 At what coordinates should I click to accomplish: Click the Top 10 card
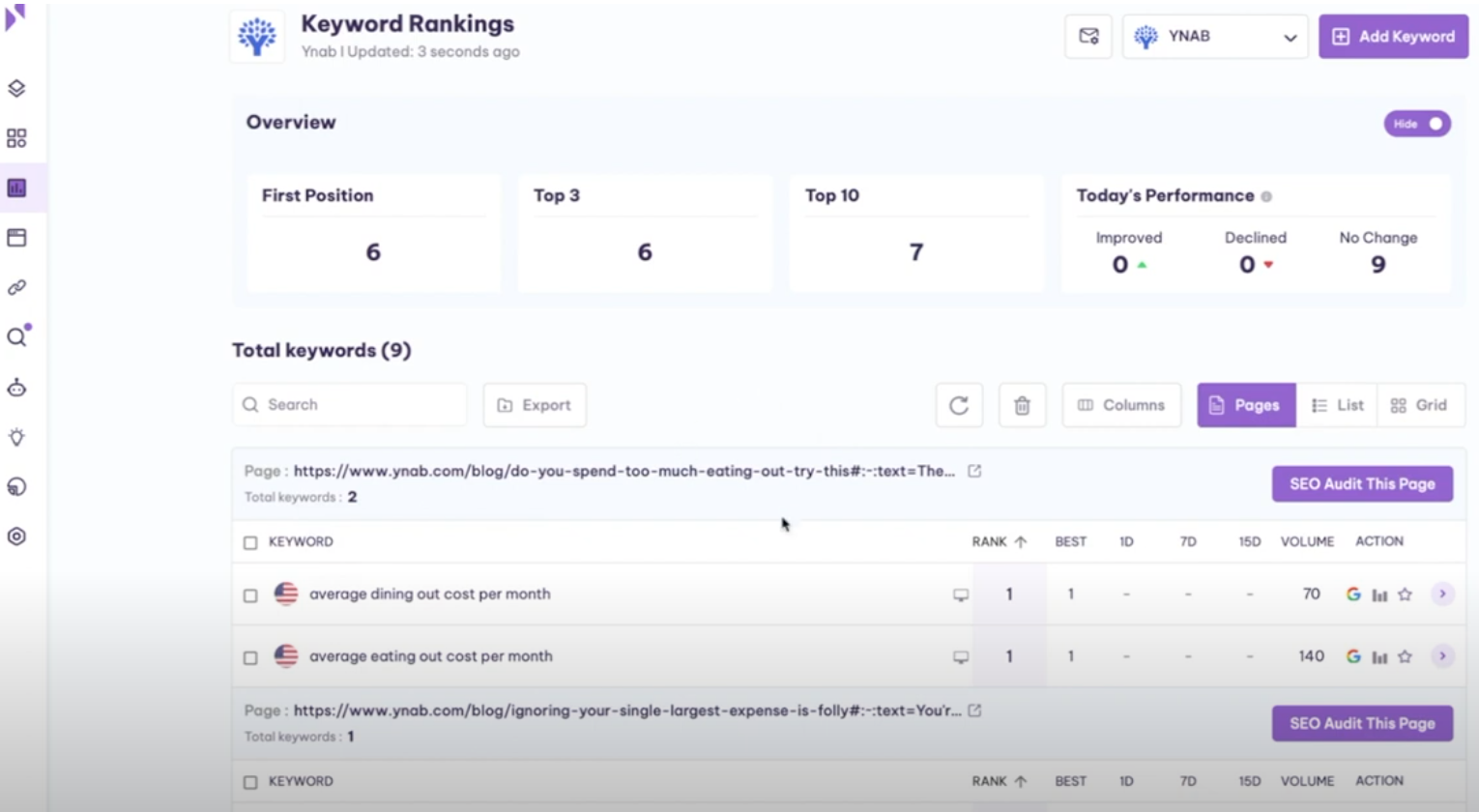(x=916, y=233)
